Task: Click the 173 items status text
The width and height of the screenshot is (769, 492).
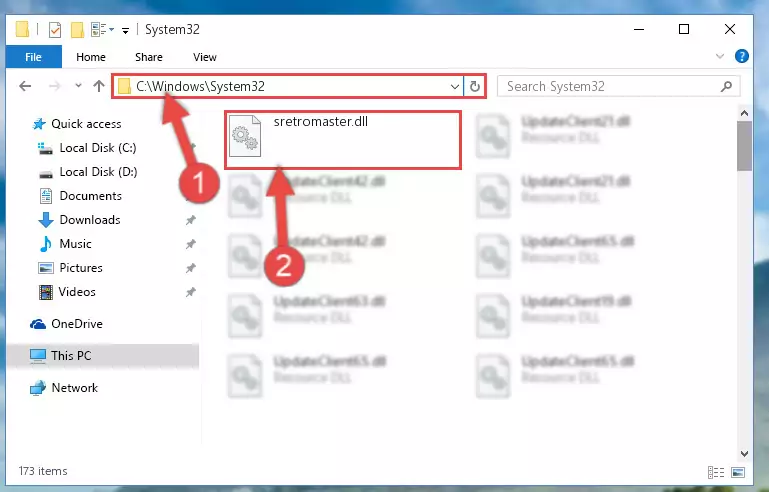Action: [43, 471]
